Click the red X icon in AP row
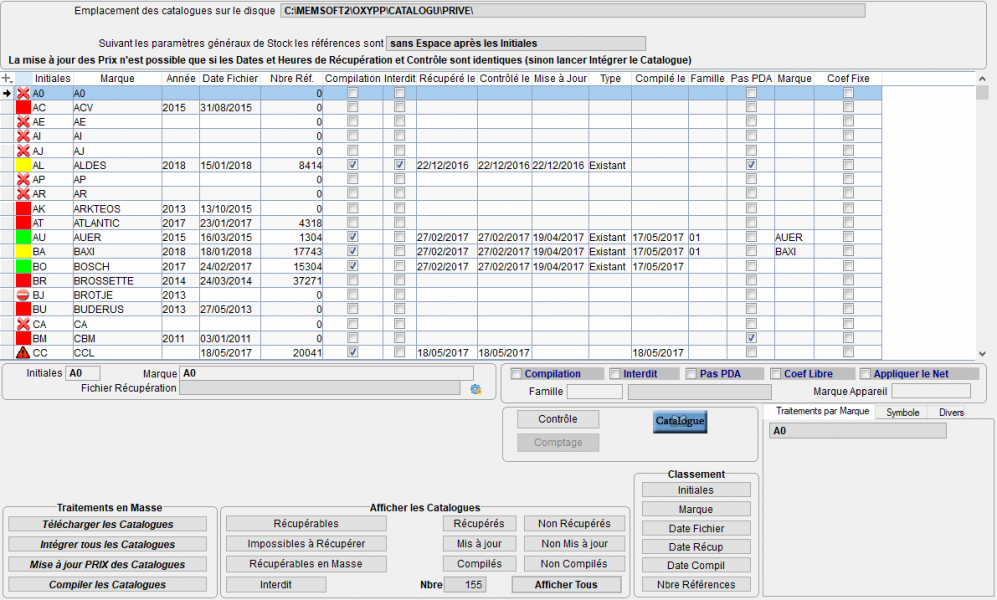Screen dimensions: 997x600 pyautogui.click(x=24, y=179)
